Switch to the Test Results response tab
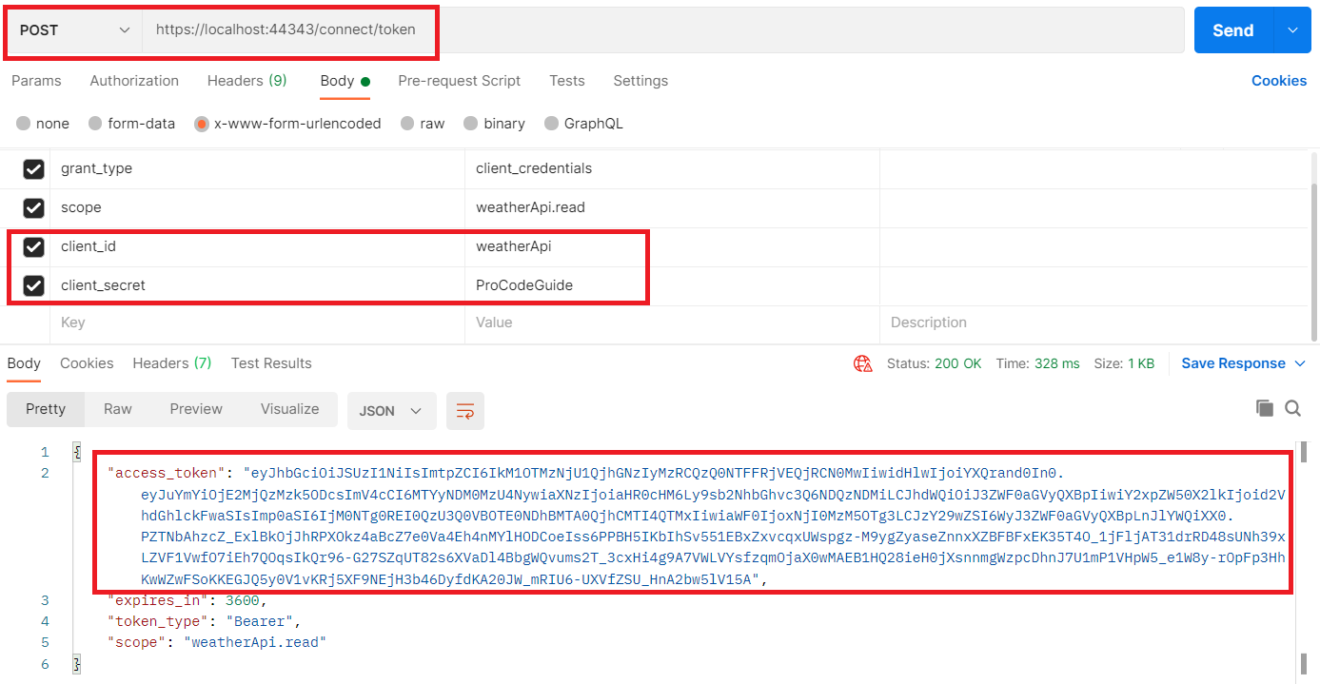The height and width of the screenshot is (684, 1320). (x=271, y=364)
